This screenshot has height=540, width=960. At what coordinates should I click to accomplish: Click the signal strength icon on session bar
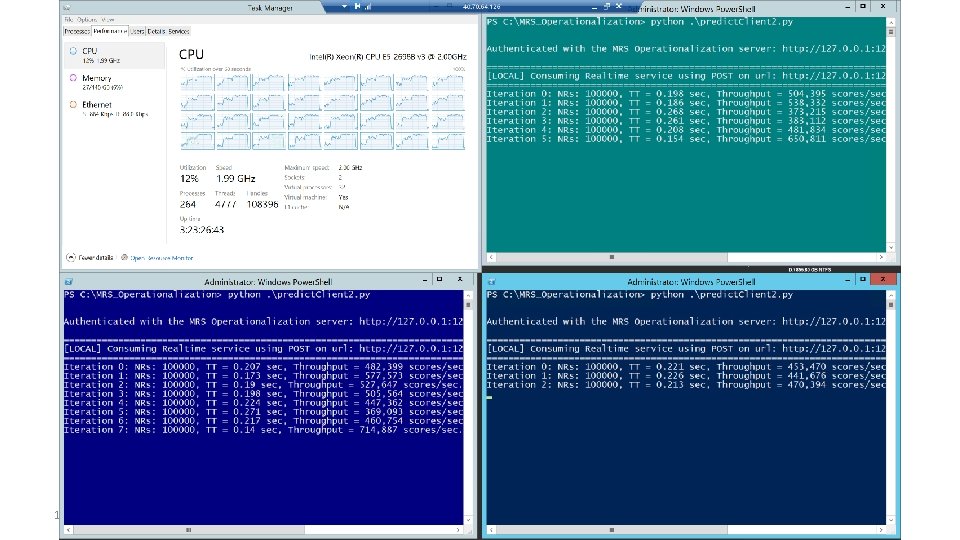(368, 6)
